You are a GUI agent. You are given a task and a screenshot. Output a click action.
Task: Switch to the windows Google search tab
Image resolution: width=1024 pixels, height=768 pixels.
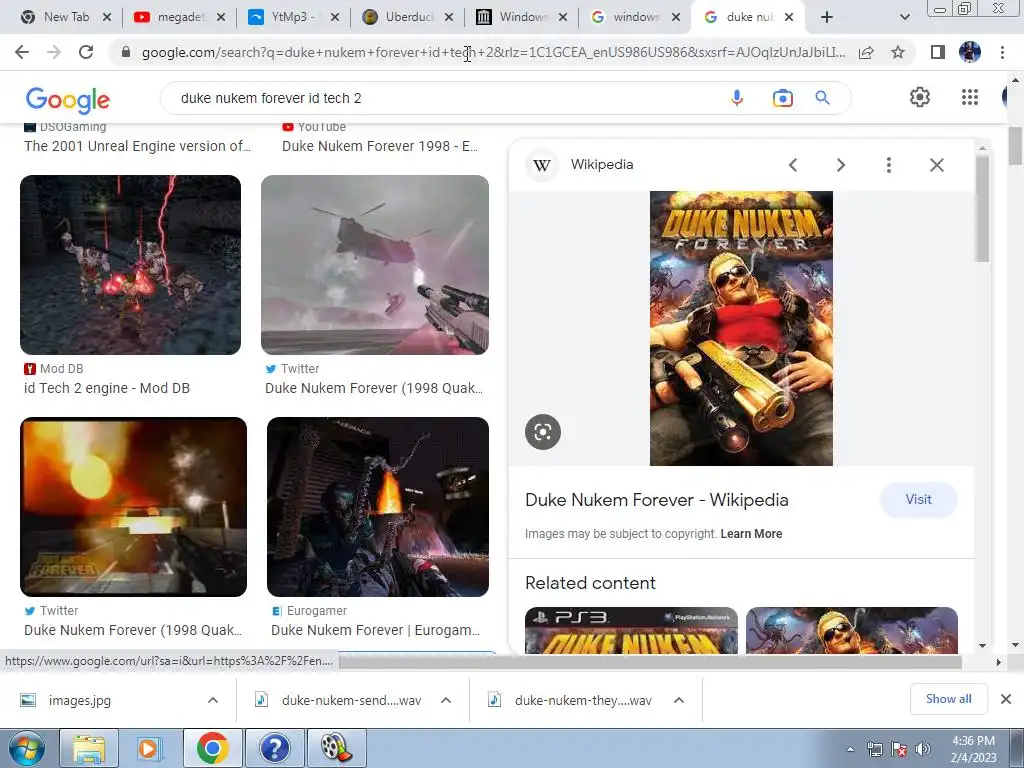coord(635,17)
